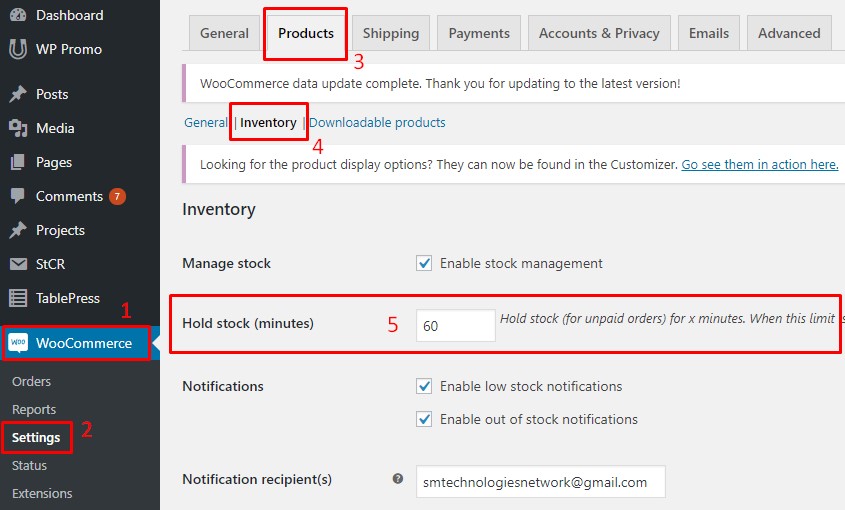
Task: Click the TablePress table icon
Action: point(18,298)
